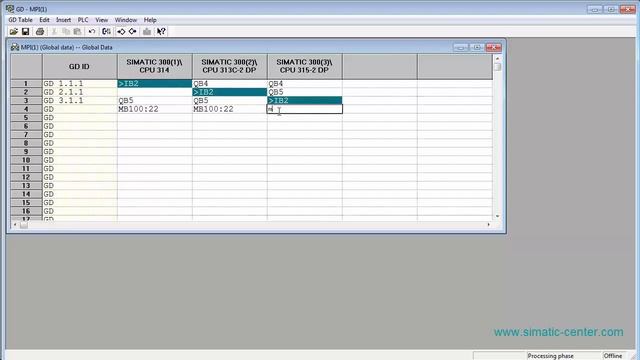Minimize the main GD application window
This screenshot has height=360, width=640.
click(594, 9)
